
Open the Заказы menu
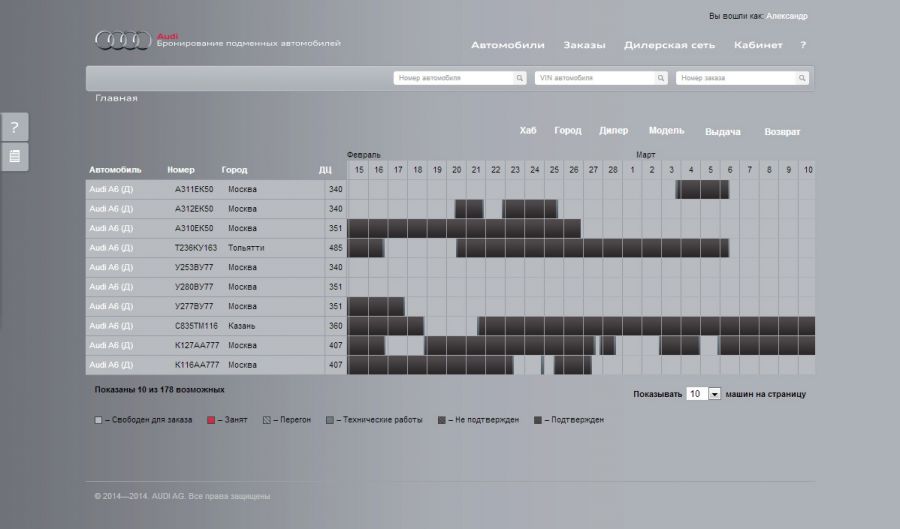tap(584, 45)
